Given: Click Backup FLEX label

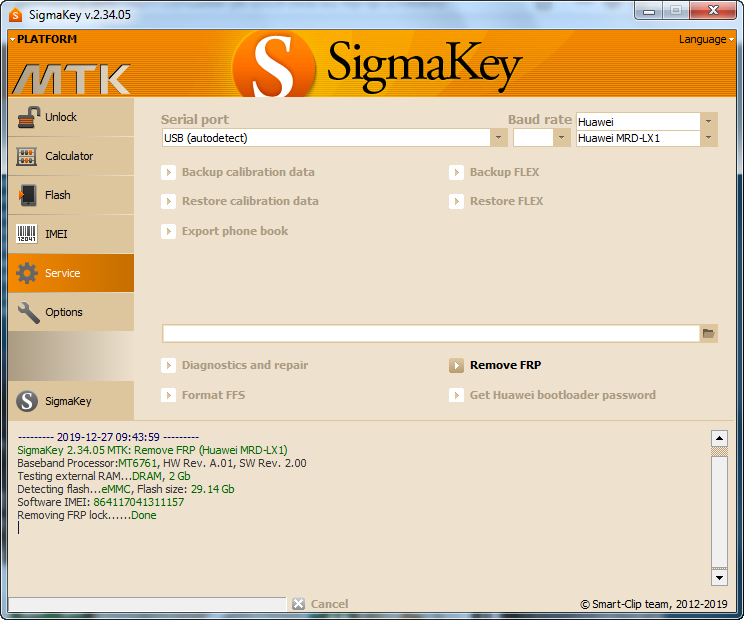Looking at the screenshot, I should point(504,172).
